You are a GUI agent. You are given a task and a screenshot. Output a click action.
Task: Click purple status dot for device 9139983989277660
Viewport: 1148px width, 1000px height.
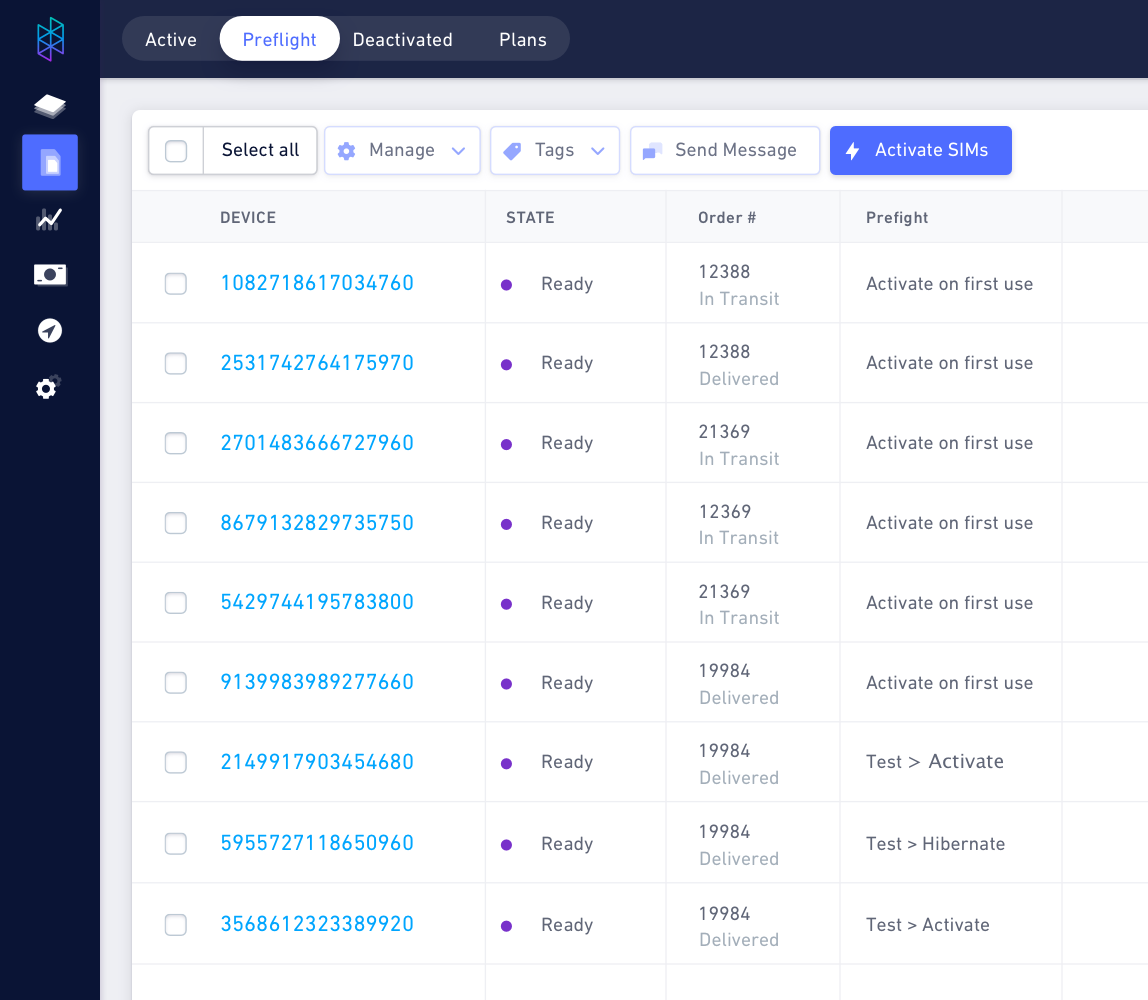506,684
